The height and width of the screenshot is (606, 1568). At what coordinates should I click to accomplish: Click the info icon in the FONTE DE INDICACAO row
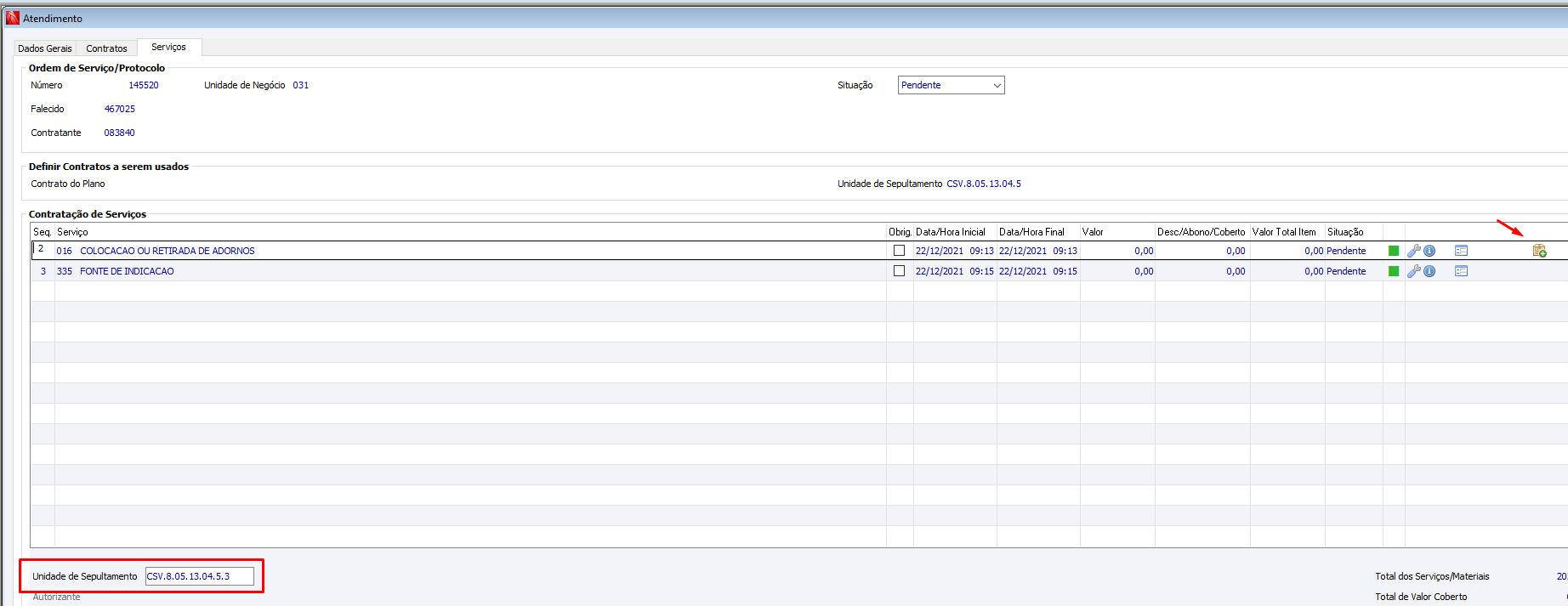1429,271
